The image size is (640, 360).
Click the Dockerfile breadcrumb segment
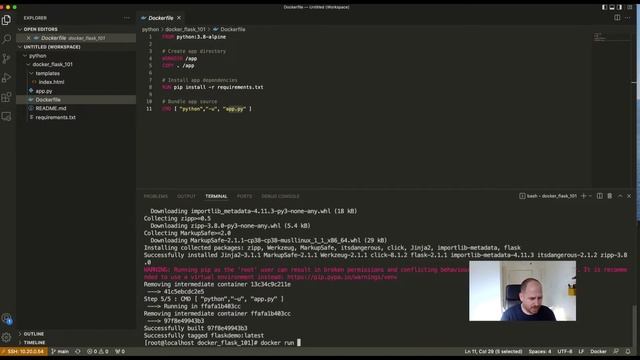point(229,29)
